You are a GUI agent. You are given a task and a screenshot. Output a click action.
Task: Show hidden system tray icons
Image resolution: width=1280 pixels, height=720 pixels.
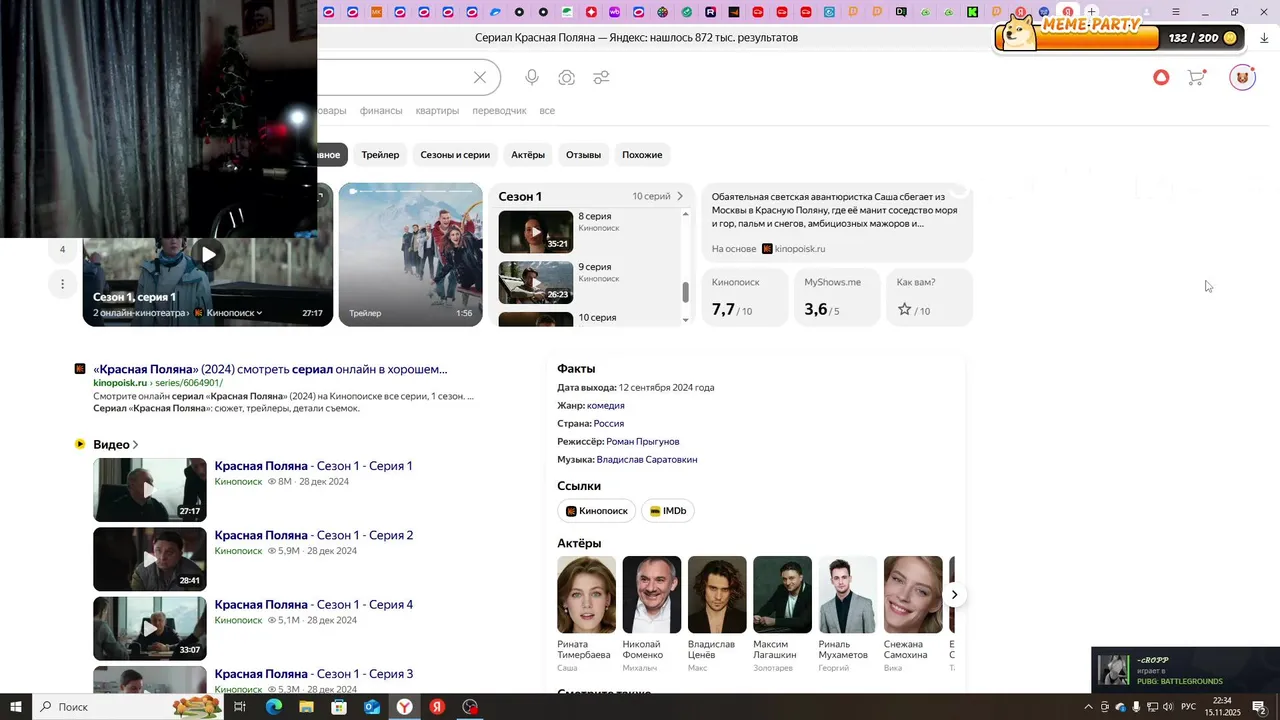point(1088,707)
